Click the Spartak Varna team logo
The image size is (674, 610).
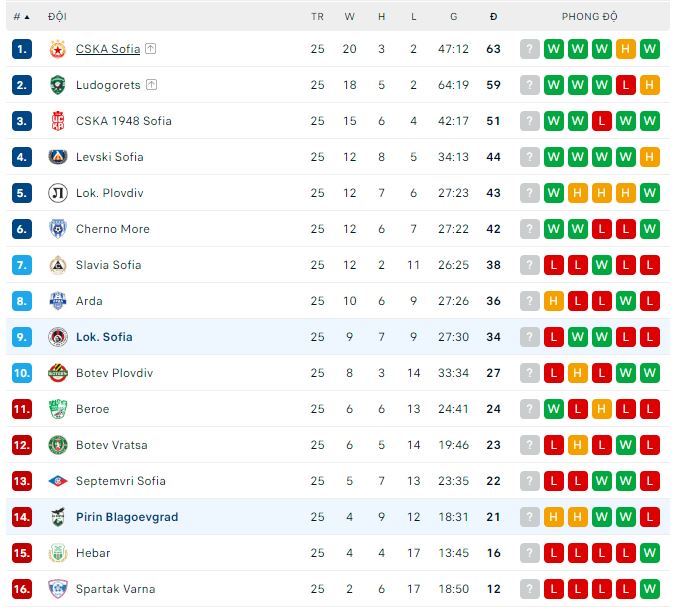[x=57, y=589]
